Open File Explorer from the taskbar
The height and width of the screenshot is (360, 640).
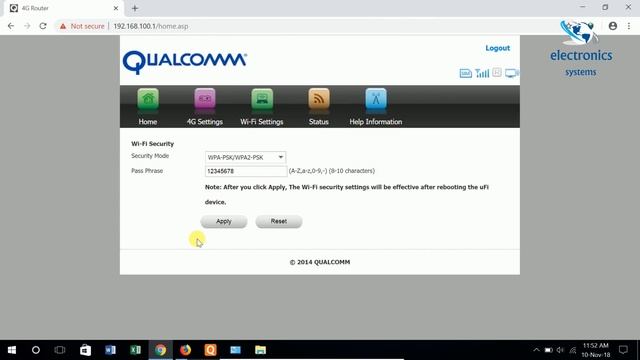tap(260, 350)
